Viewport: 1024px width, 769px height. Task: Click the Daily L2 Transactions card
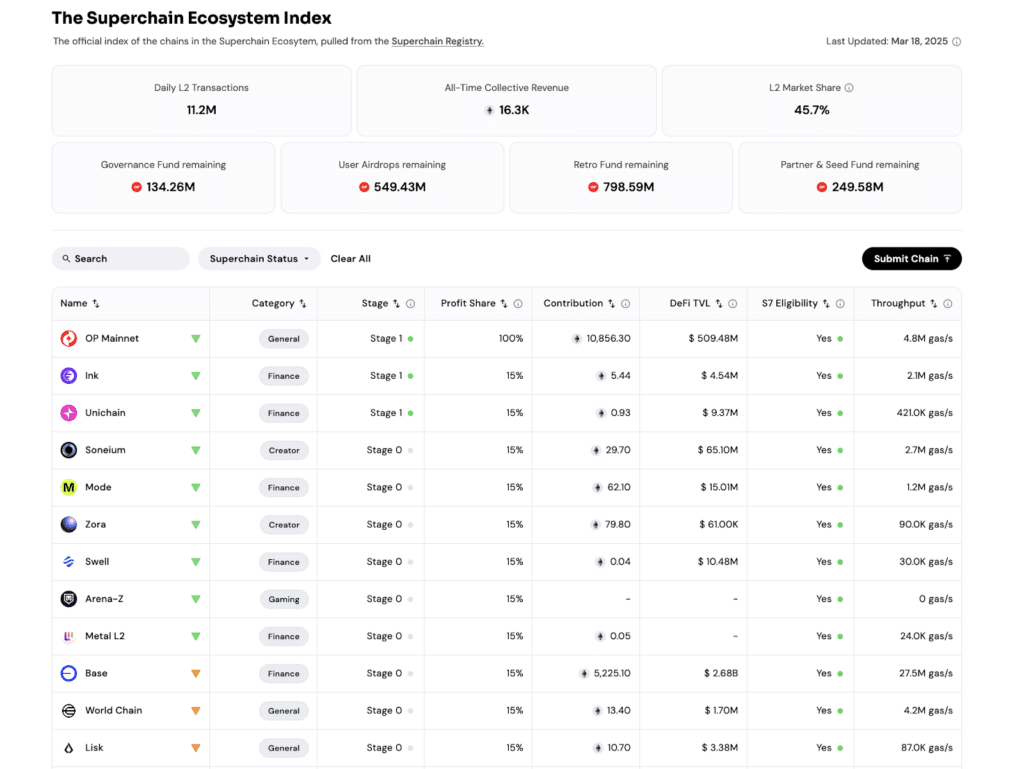(x=202, y=101)
